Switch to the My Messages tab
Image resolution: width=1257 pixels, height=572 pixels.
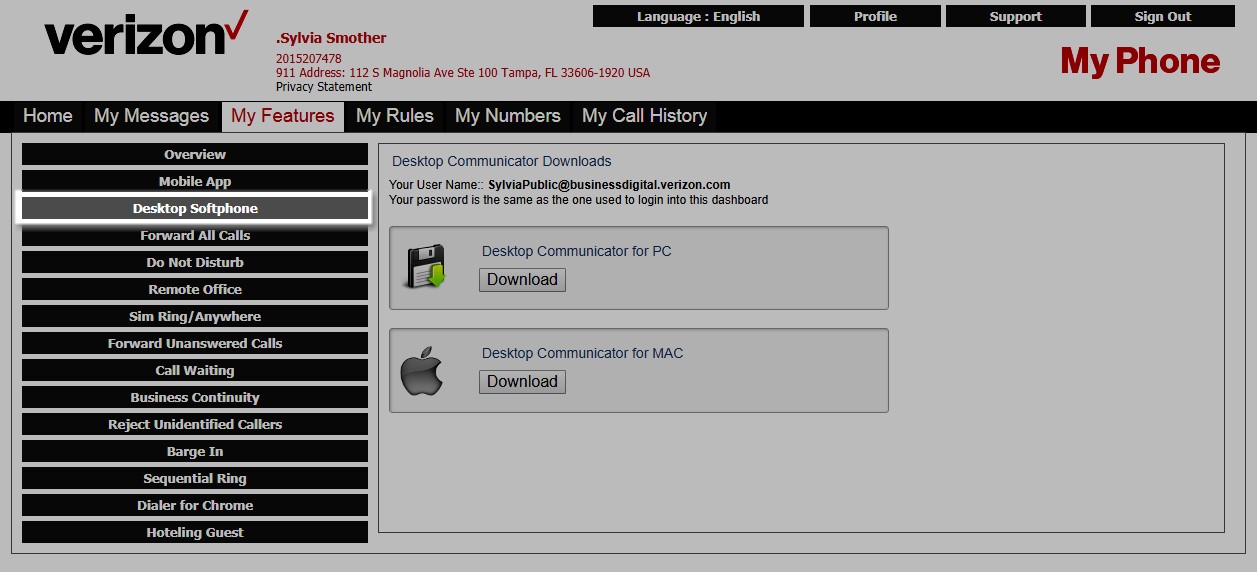(151, 116)
